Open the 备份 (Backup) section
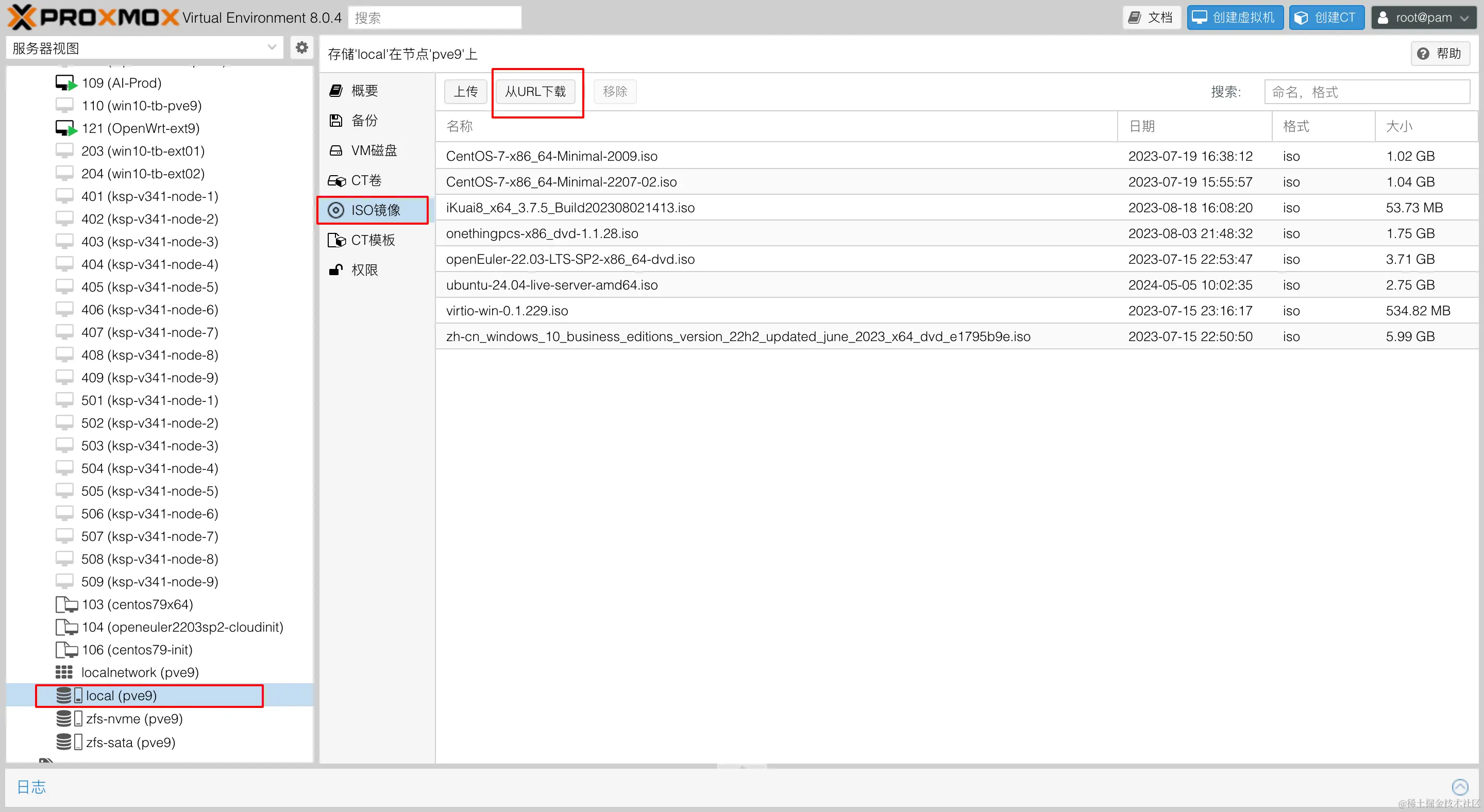1484x812 pixels. point(363,121)
